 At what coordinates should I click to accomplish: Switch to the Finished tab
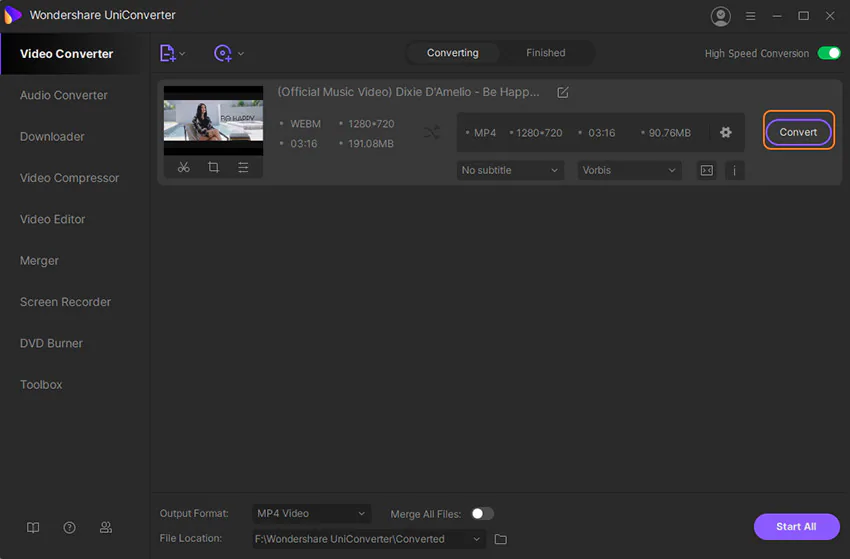[545, 53]
